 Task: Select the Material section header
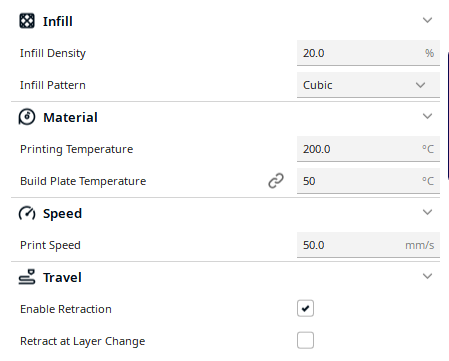click(225, 117)
